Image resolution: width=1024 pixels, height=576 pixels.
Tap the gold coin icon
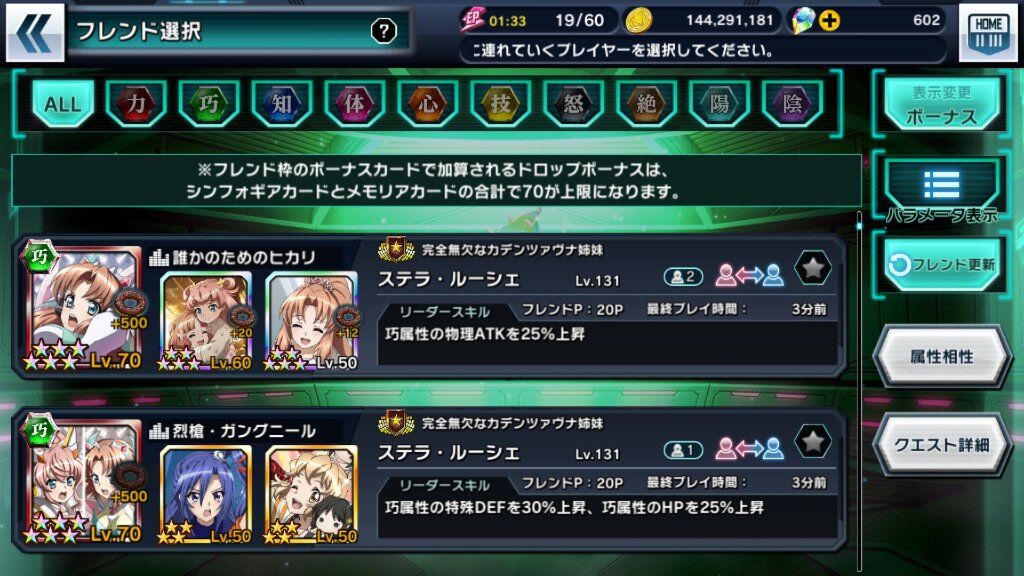click(x=638, y=21)
